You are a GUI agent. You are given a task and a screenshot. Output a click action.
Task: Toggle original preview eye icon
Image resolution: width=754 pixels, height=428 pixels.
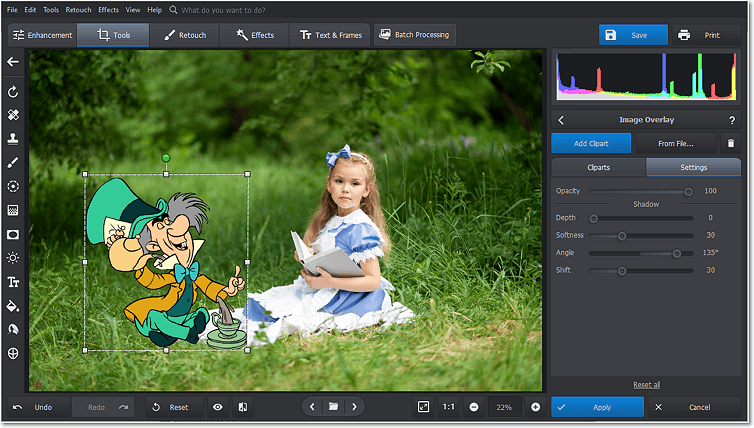point(218,407)
